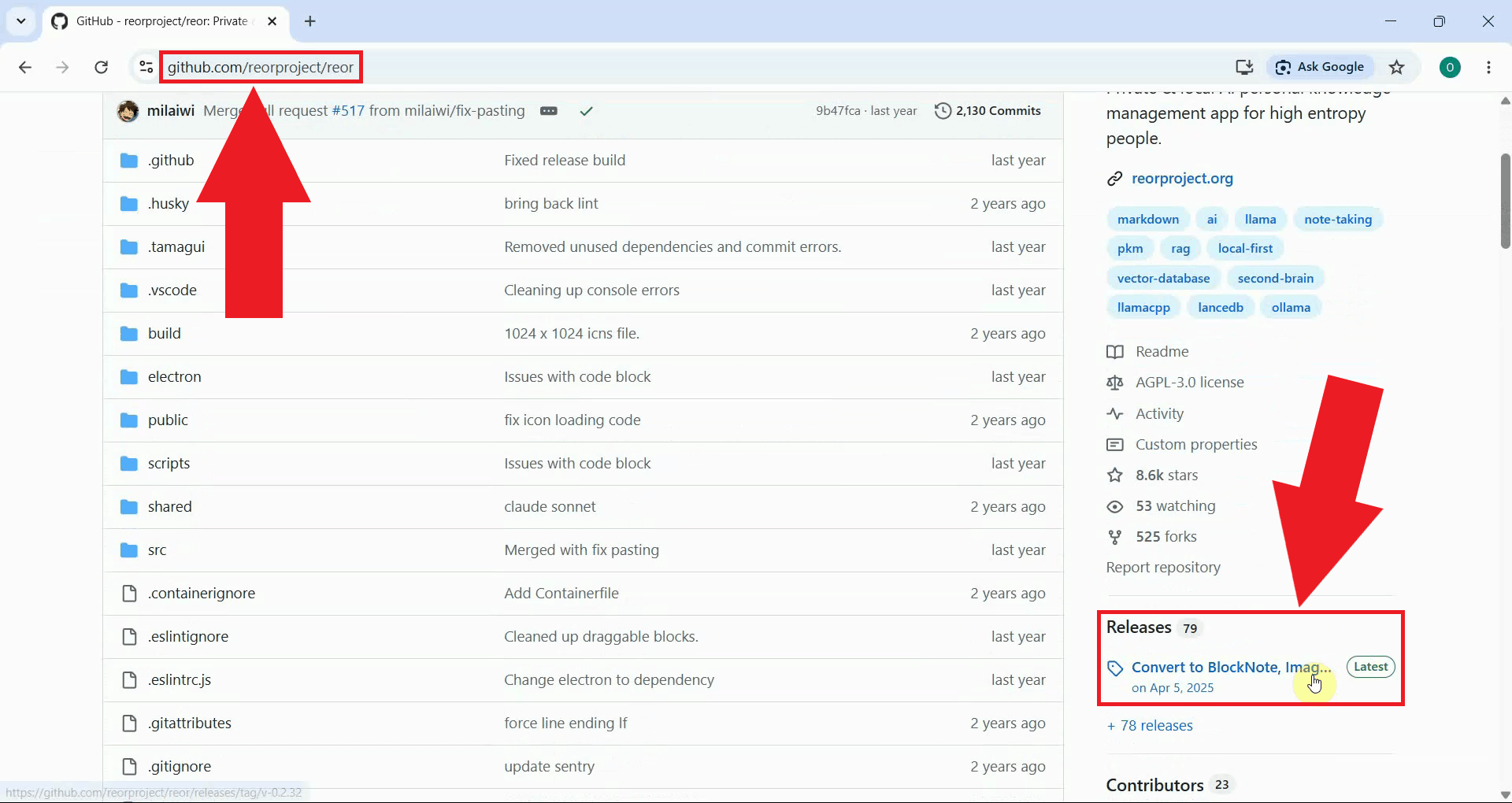The image size is (1512, 803).
Task: Open a new browser tab
Action: pos(310,21)
